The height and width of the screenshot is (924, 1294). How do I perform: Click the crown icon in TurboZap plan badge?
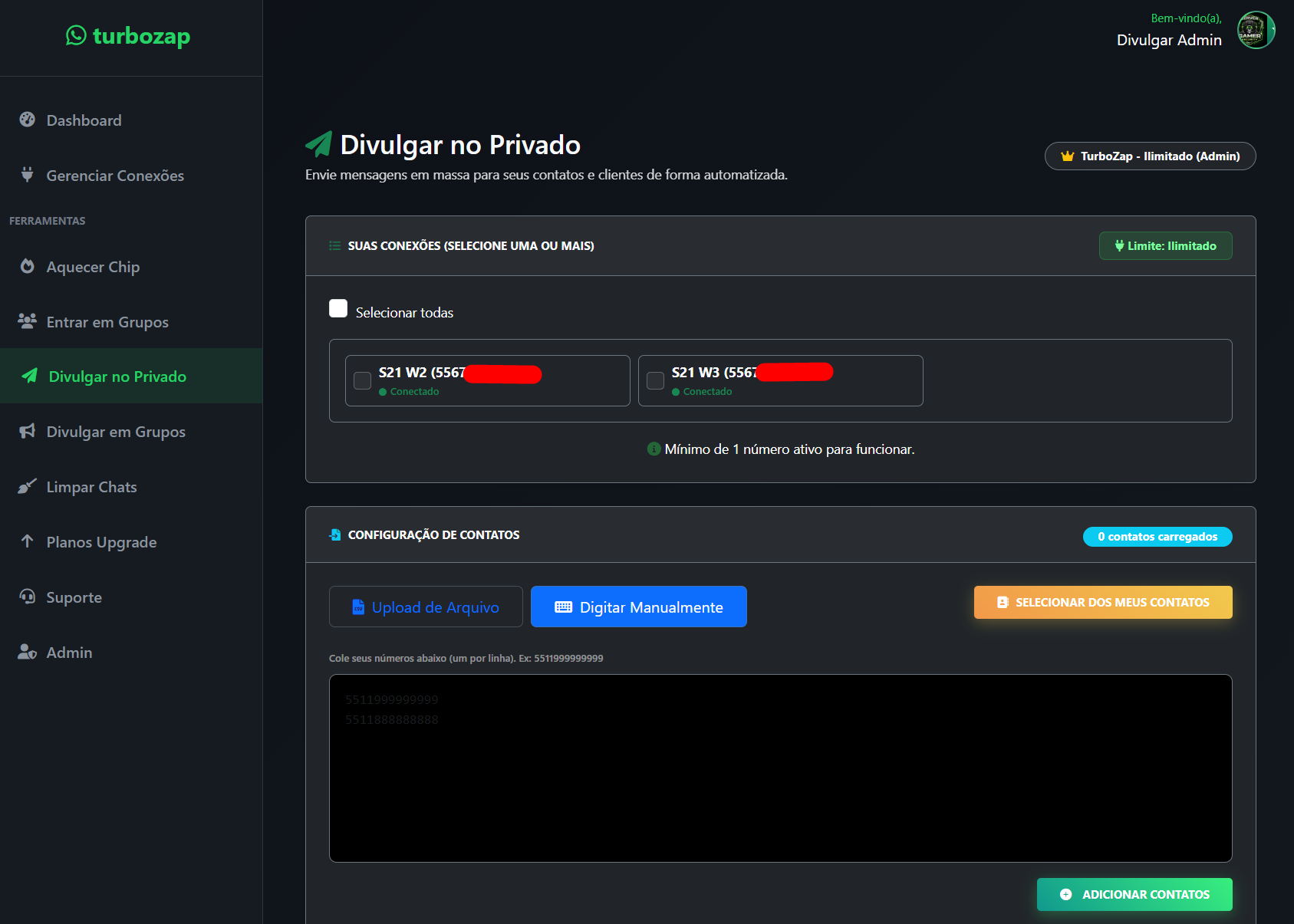1067,156
